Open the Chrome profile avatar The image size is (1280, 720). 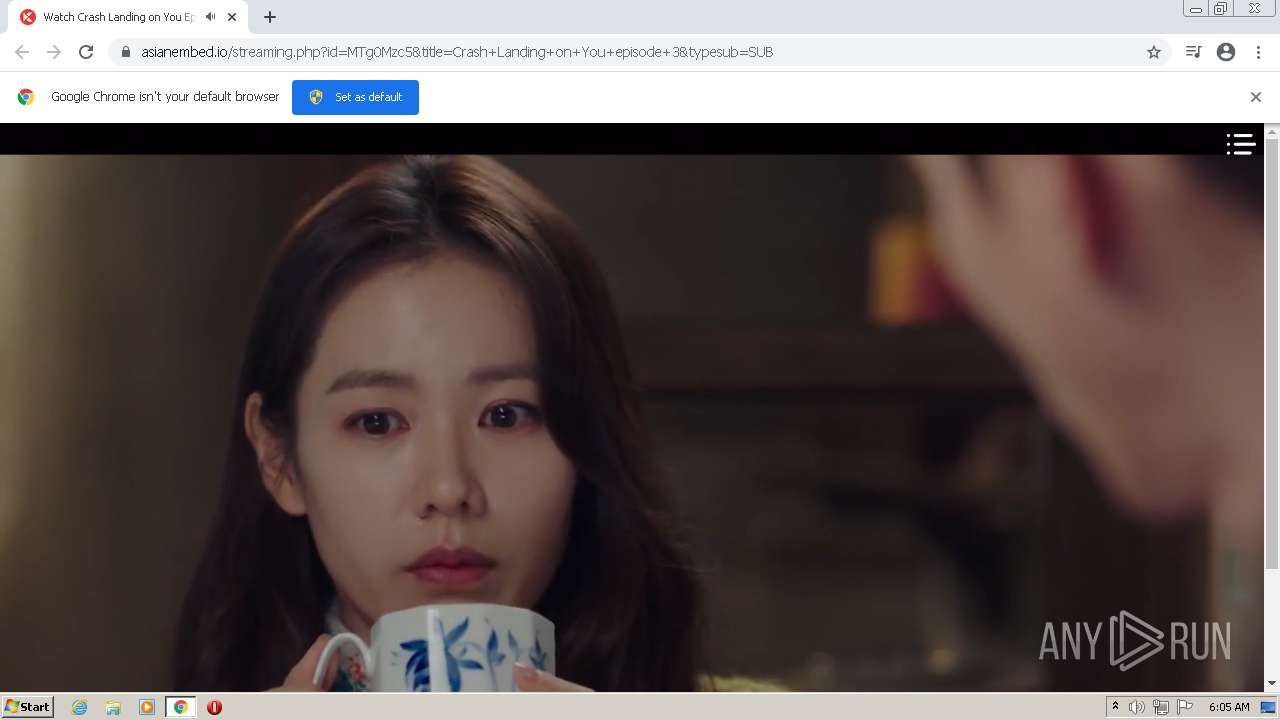click(x=1226, y=52)
